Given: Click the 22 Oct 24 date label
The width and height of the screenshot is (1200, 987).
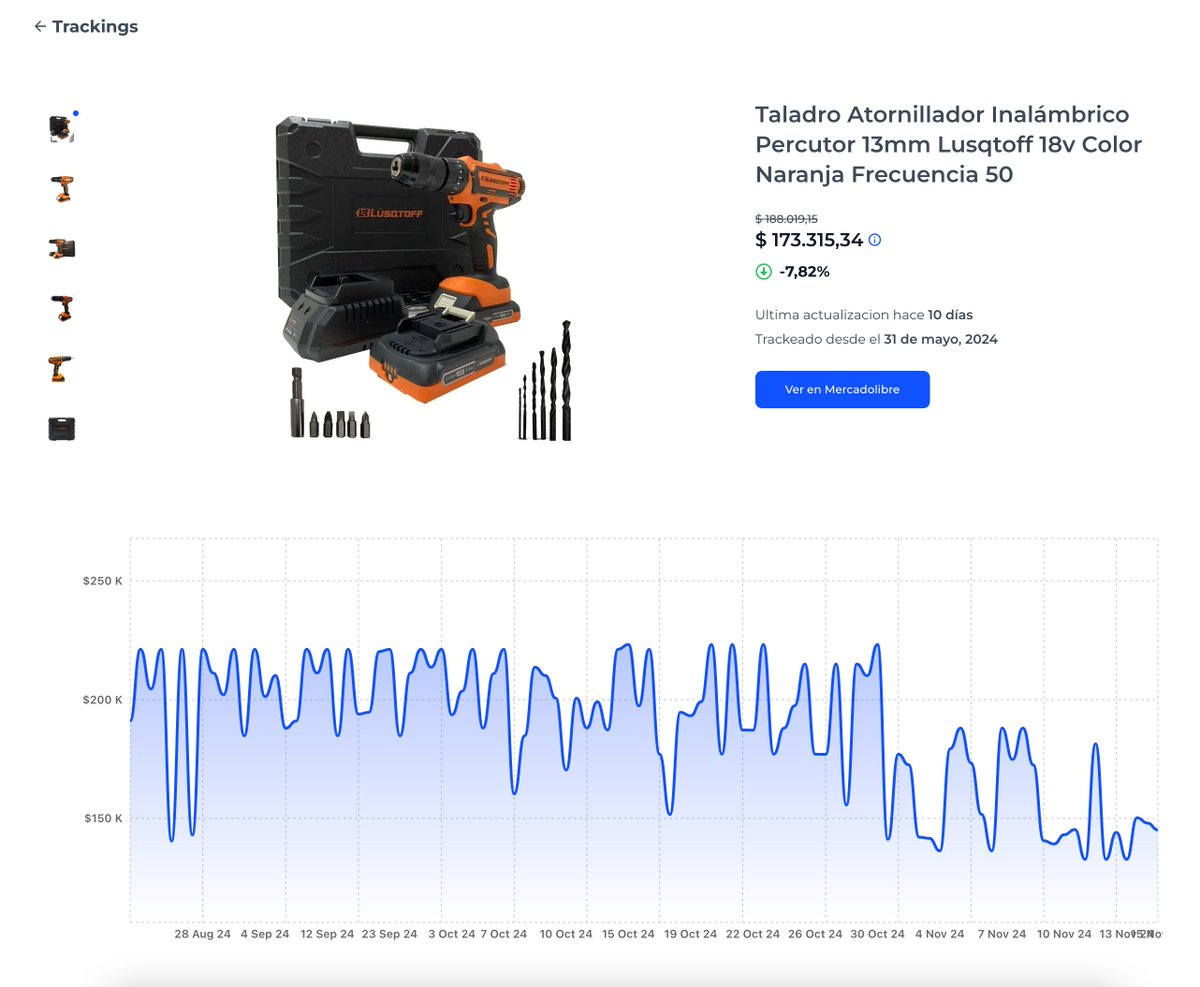Looking at the screenshot, I should pos(753,934).
